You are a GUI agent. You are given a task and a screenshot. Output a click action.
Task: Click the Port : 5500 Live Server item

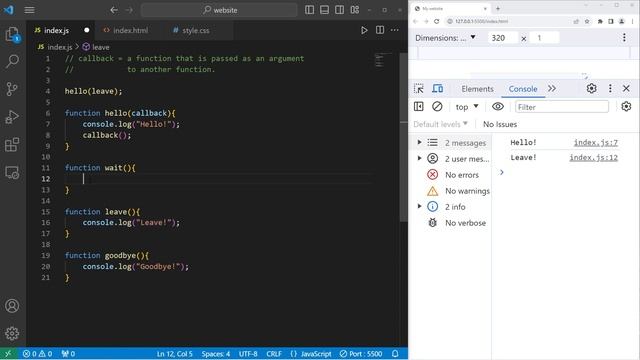[x=361, y=353]
